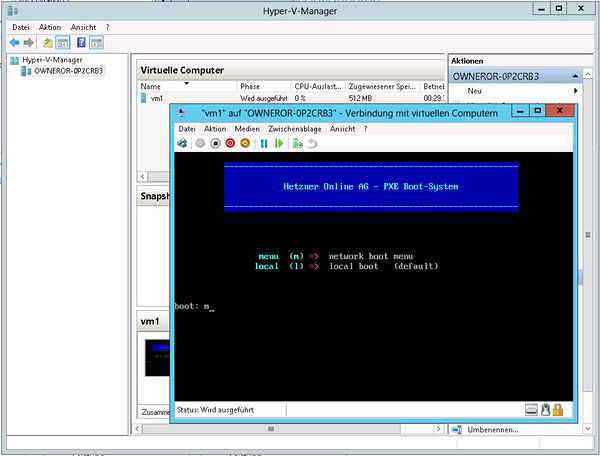This screenshot has height=456, width=600.
Task: Click the green Reset icon in vm1 toolbar
Action: pyautogui.click(x=279, y=143)
